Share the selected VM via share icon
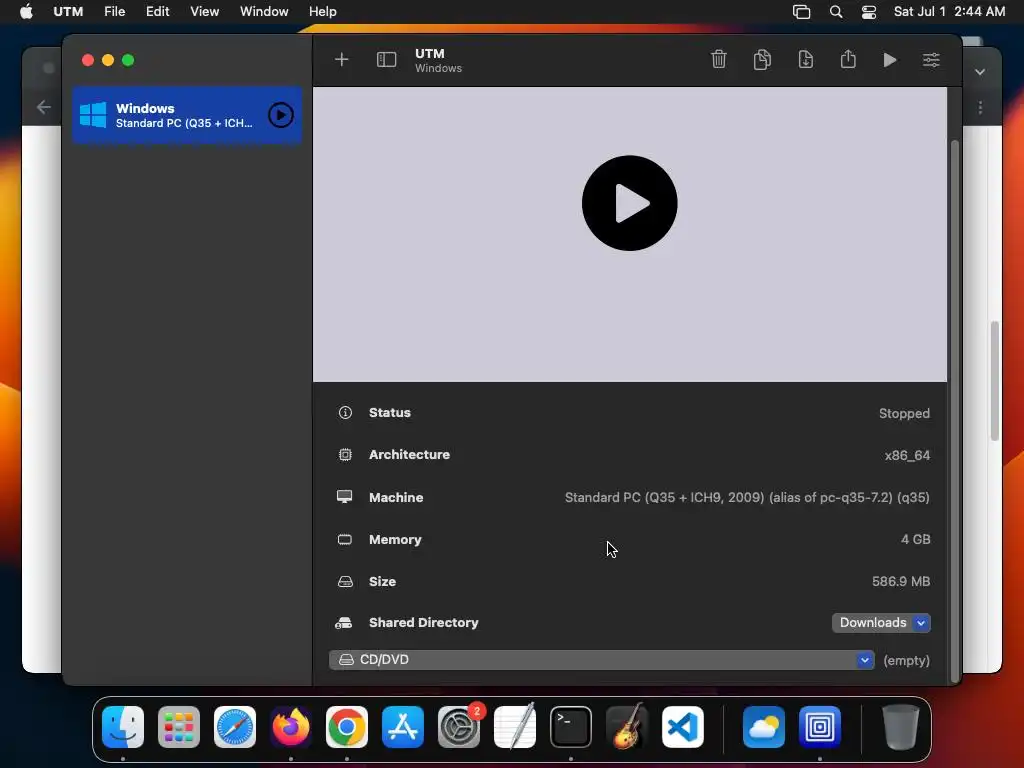Screen dimensions: 1024x768 pos(848,59)
